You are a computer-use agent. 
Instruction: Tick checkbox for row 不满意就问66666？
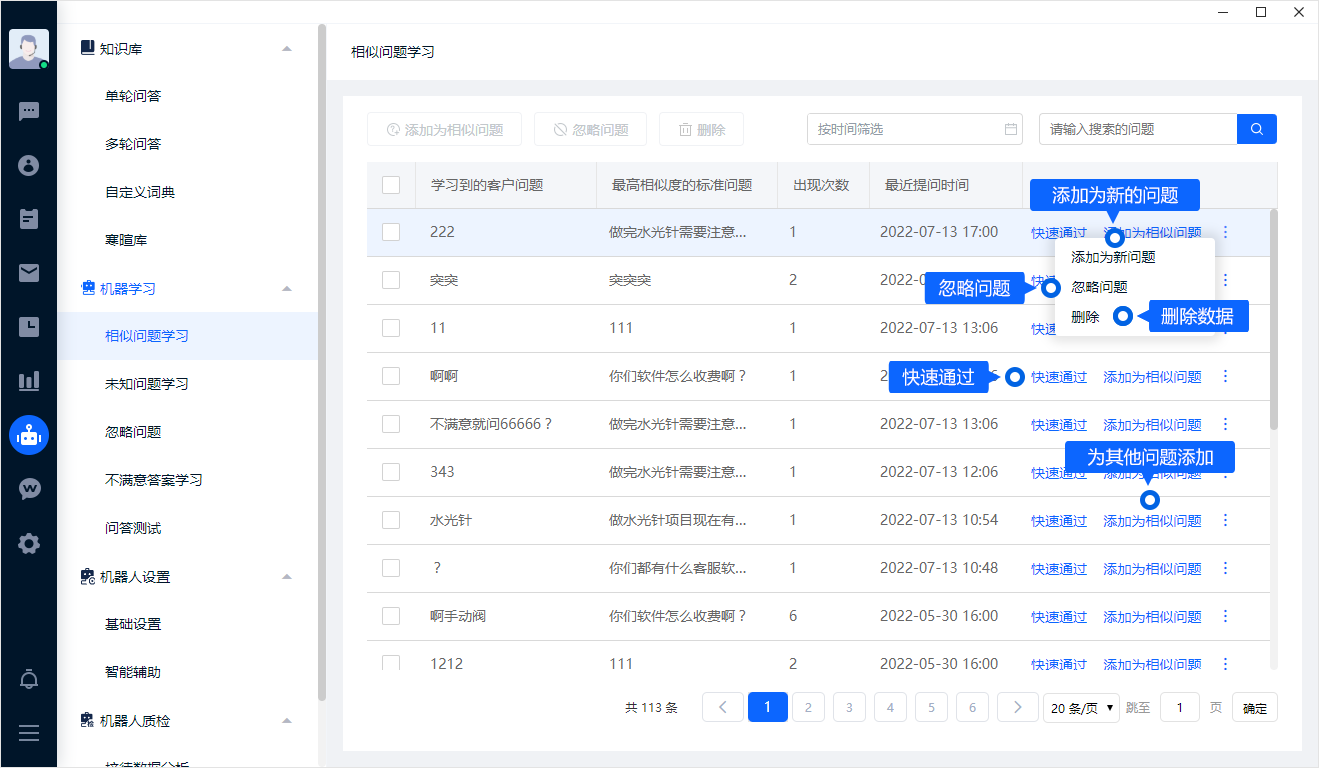391,424
